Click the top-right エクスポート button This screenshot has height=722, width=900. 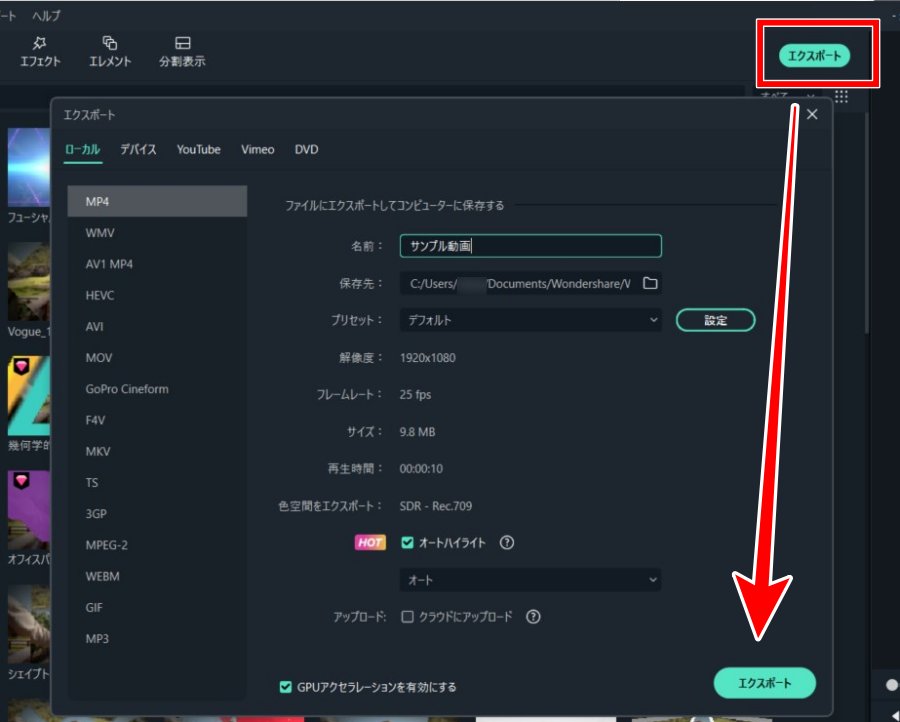click(814, 56)
